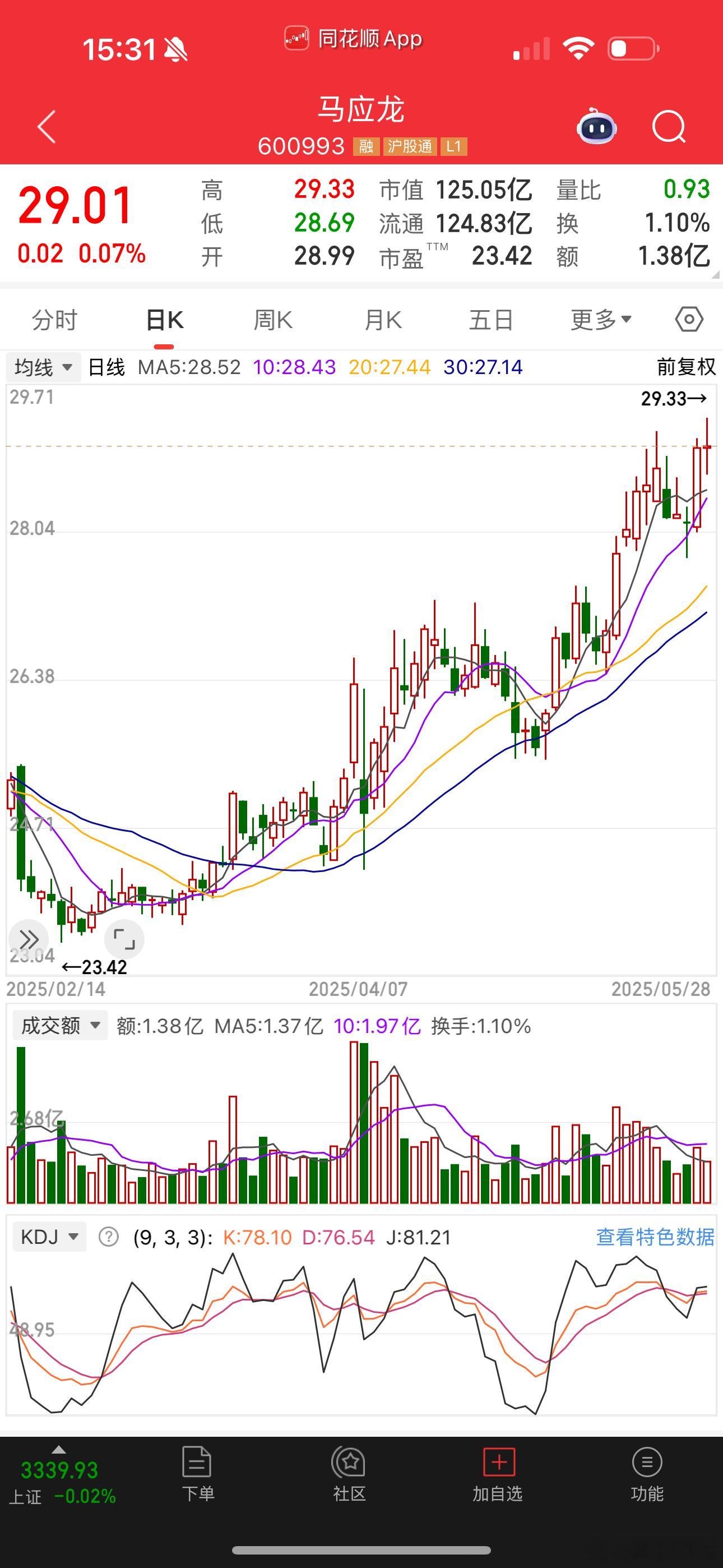Open the 均线 indicator dropdown

[43, 368]
